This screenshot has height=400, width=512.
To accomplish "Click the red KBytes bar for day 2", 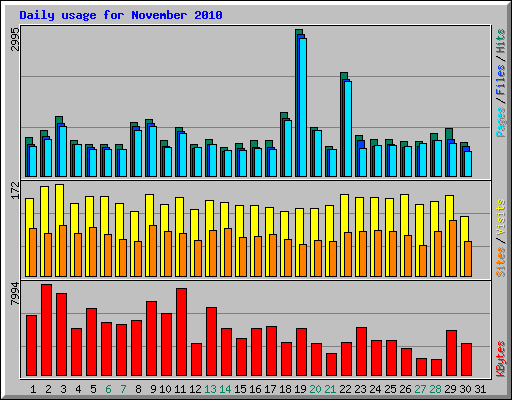I will click(x=46, y=330).
